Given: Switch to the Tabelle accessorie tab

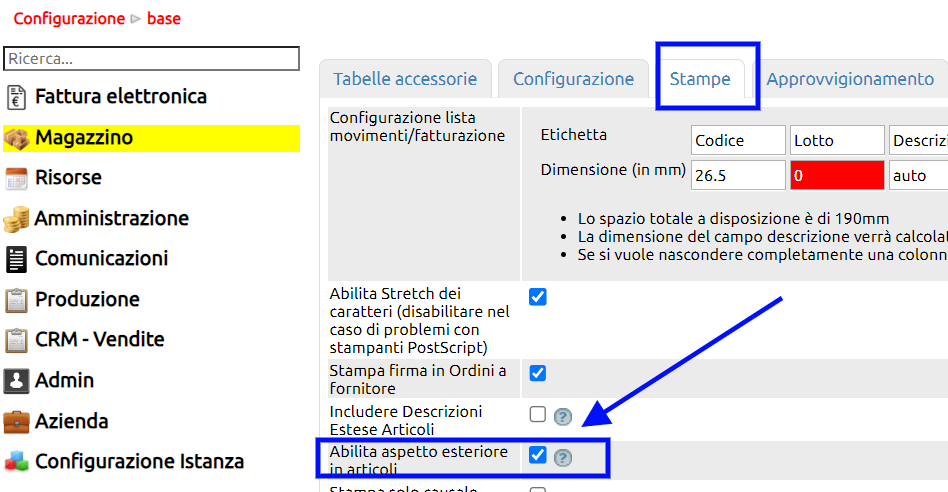Looking at the screenshot, I should (x=405, y=79).
